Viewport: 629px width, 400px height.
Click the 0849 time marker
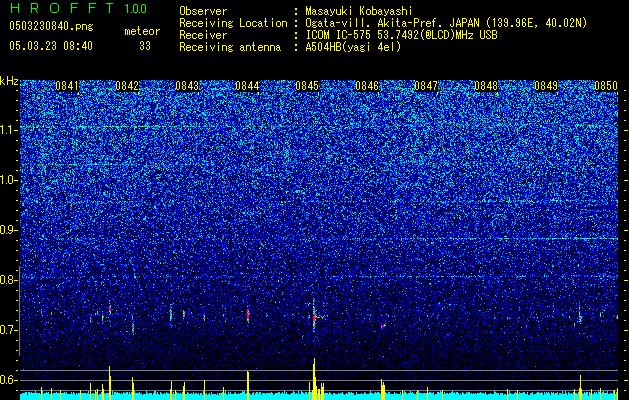pos(546,86)
